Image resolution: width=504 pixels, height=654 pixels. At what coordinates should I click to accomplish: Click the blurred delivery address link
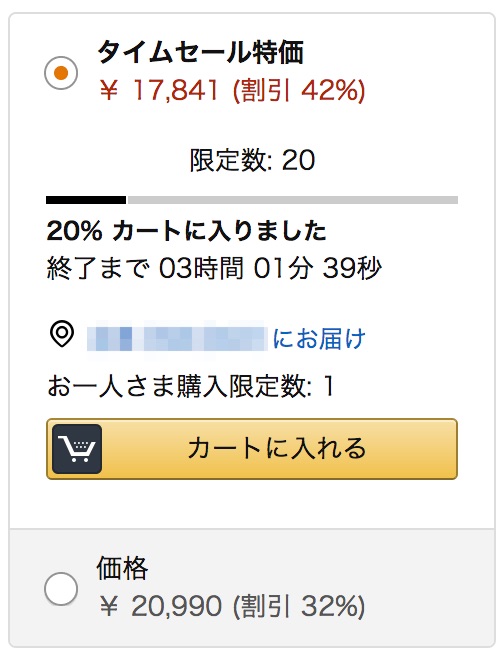coord(177,338)
